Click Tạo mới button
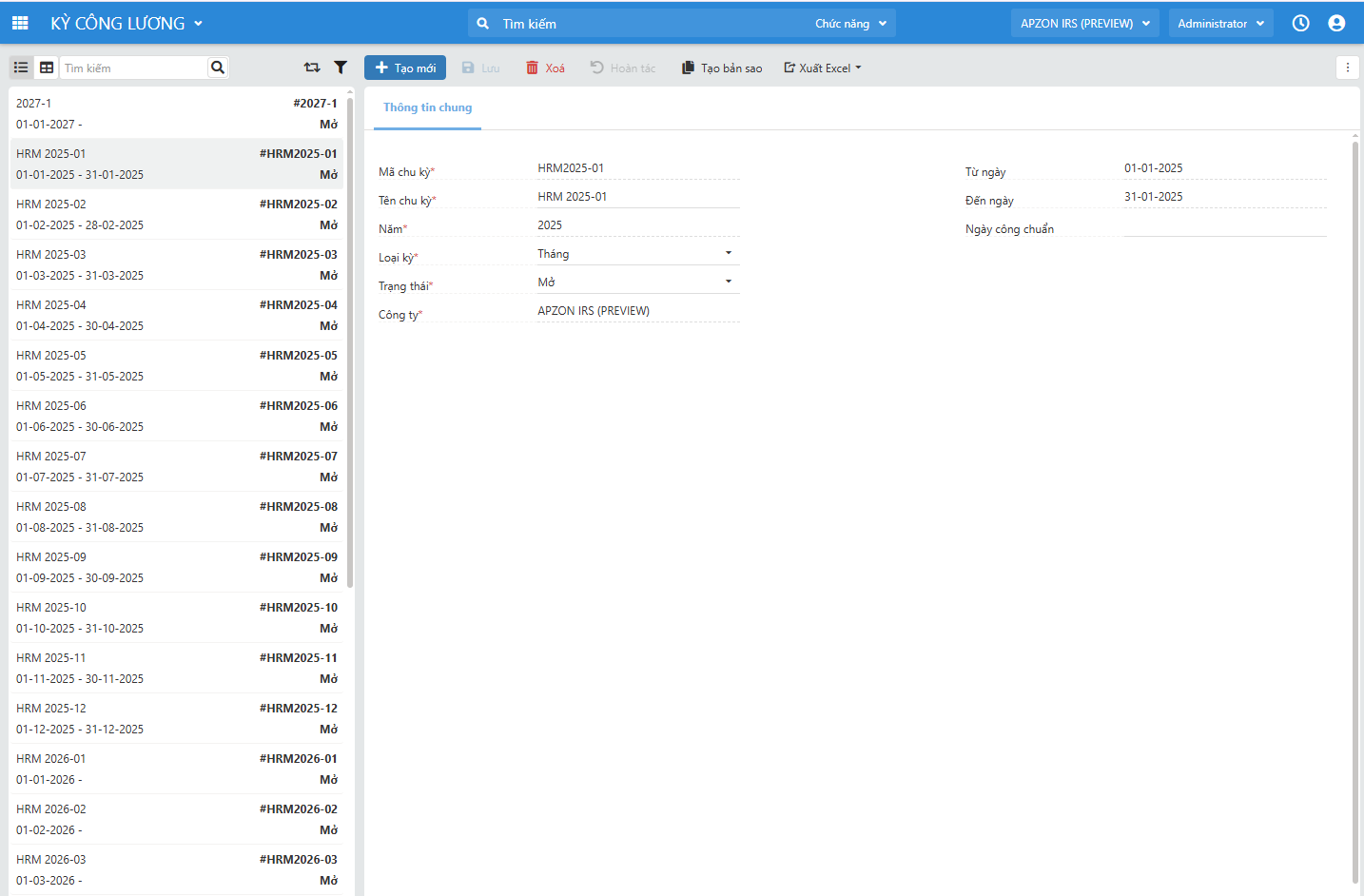Image resolution: width=1364 pixels, height=896 pixels. point(405,68)
